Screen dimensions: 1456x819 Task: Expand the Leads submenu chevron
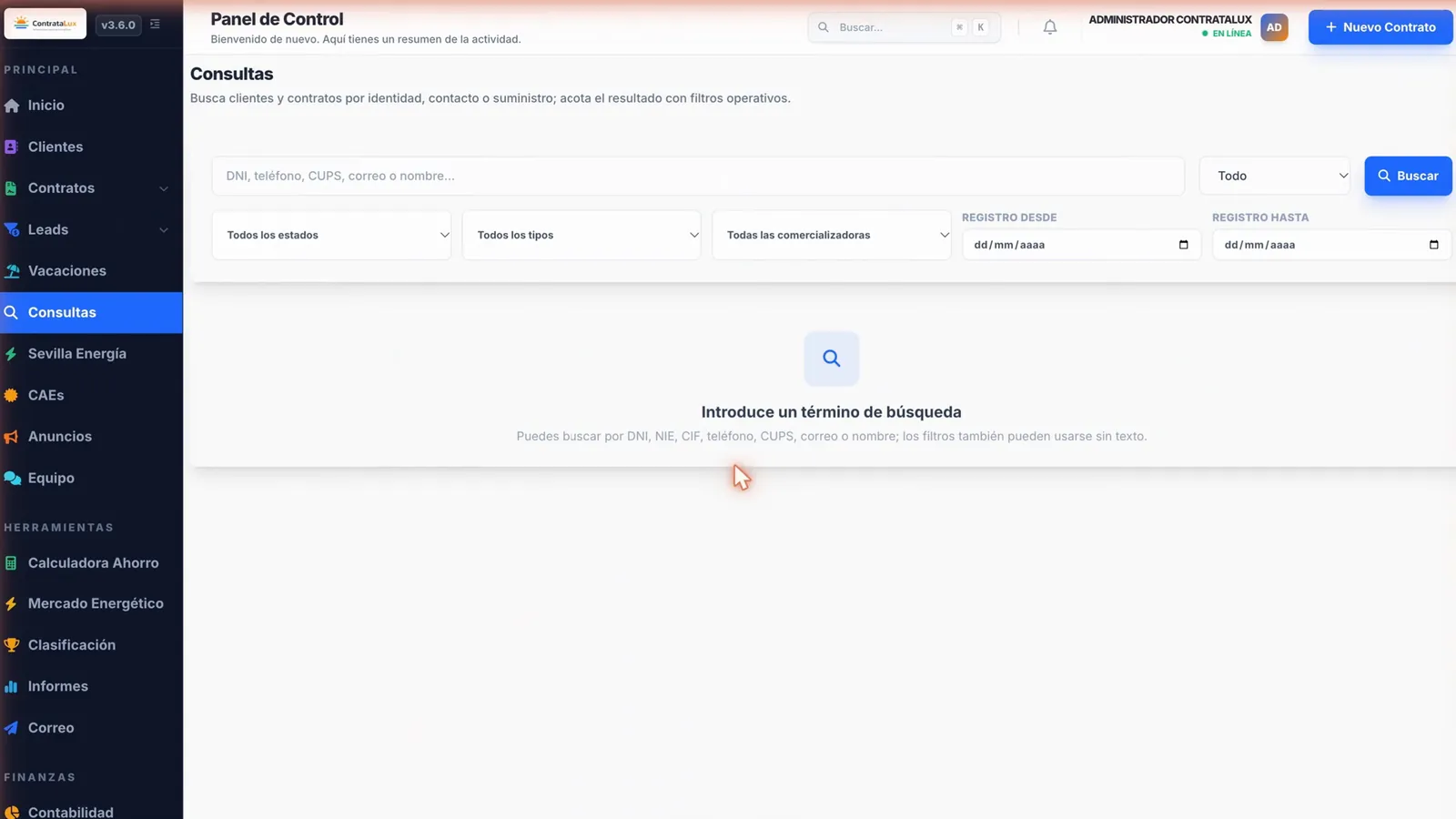pos(164,230)
